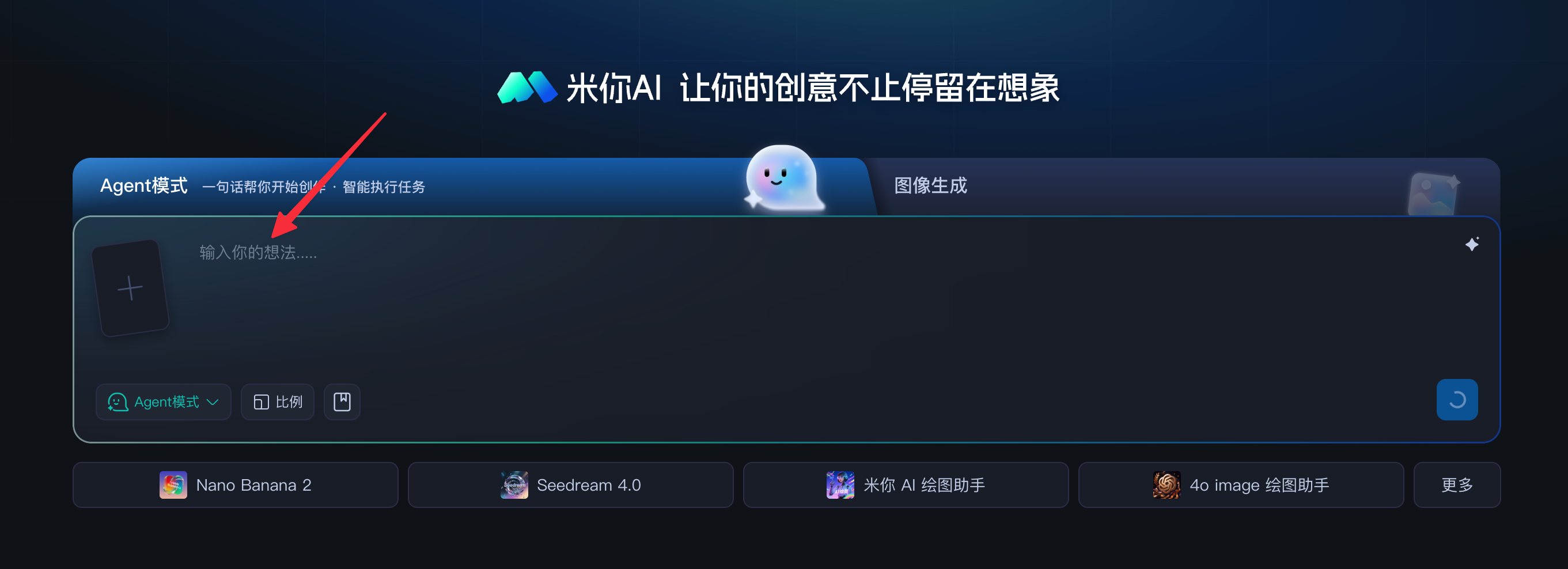Choose the Seedream 4.0 preset button
1568x569 pixels.
coord(570,485)
